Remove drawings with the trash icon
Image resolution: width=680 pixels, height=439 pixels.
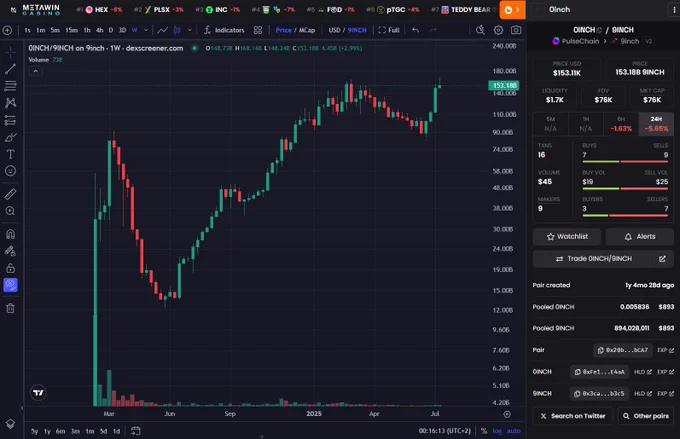(10, 308)
